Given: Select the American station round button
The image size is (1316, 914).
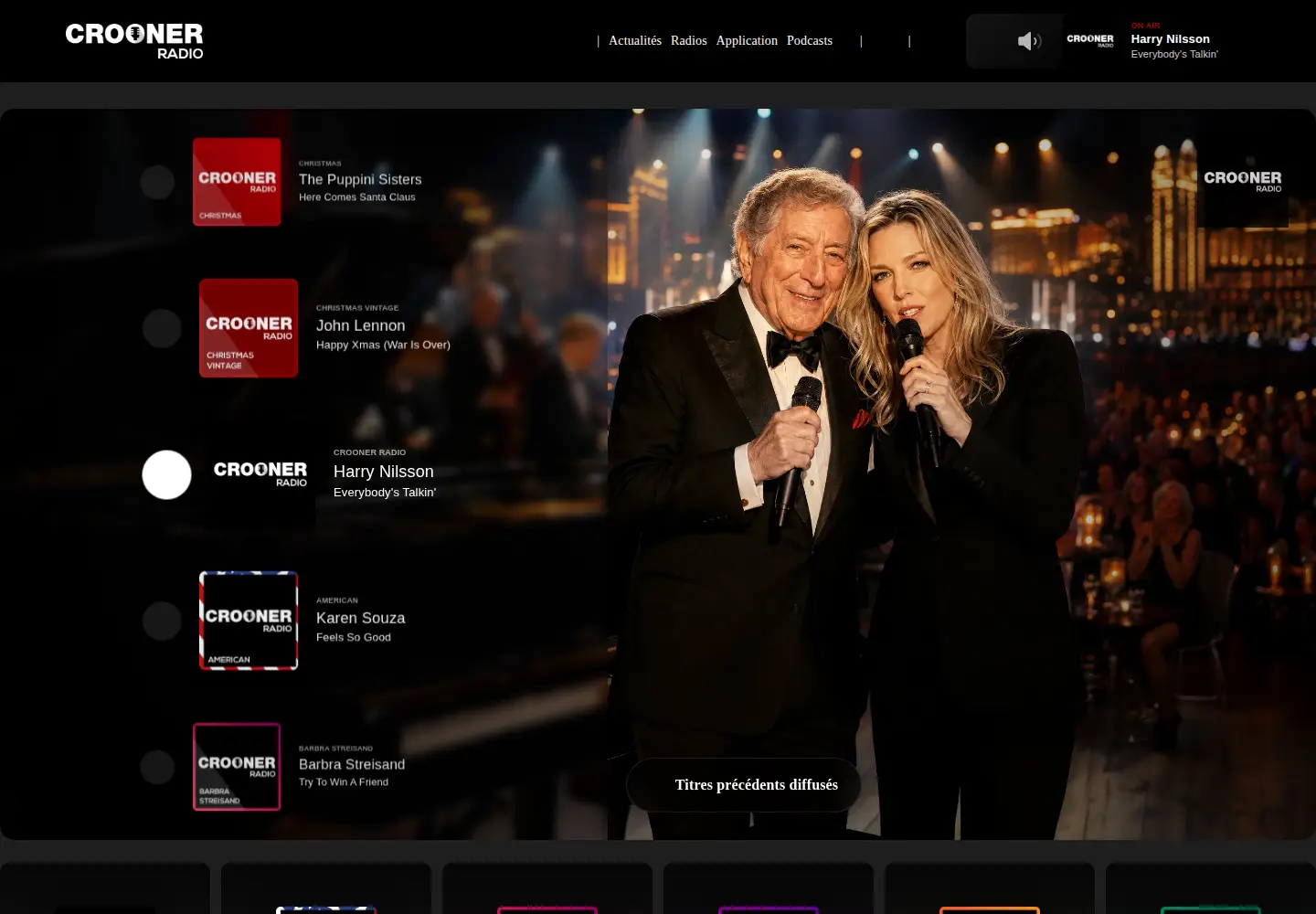Looking at the screenshot, I should (162, 621).
